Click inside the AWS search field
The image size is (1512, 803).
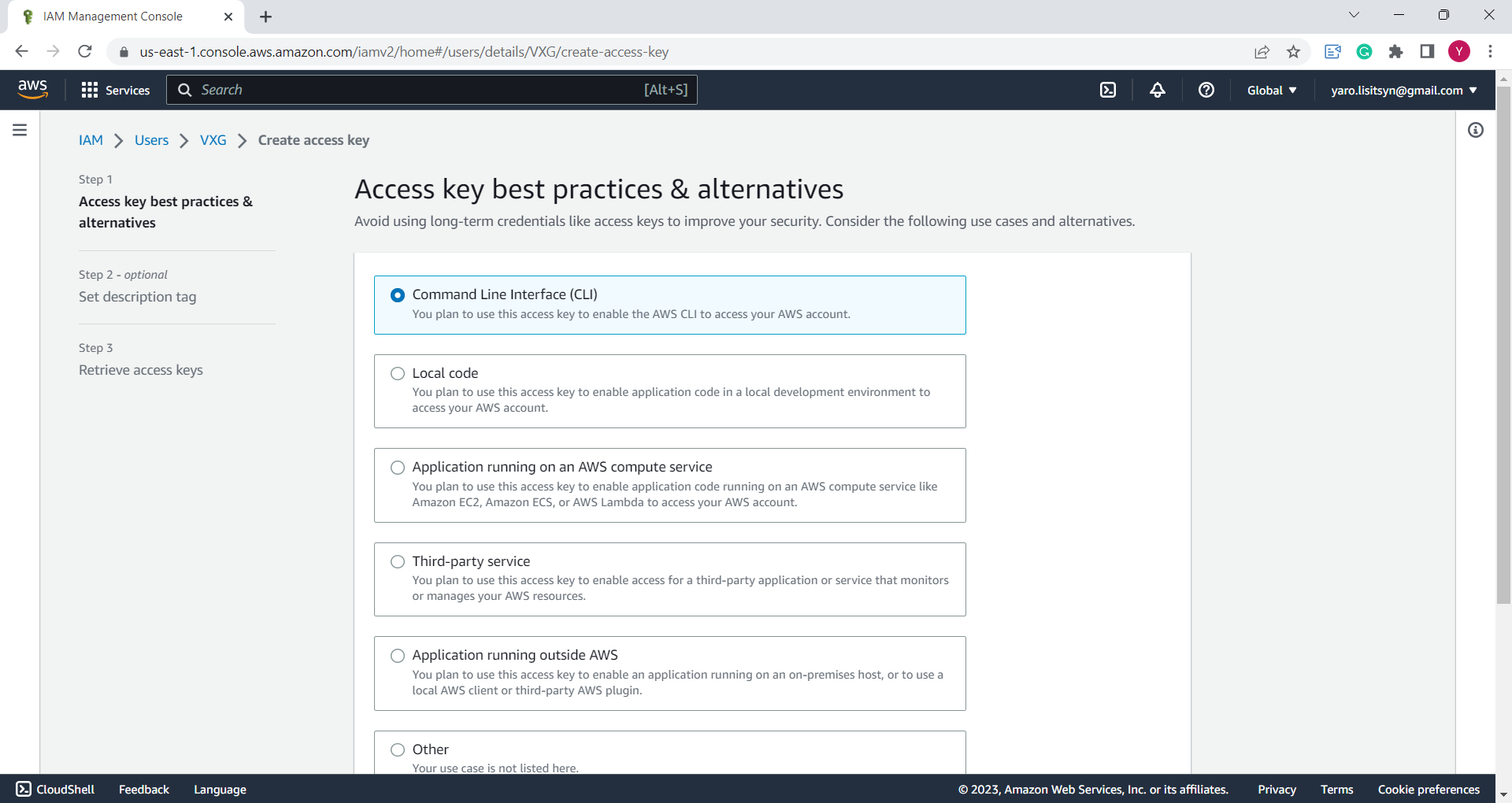[x=433, y=90]
